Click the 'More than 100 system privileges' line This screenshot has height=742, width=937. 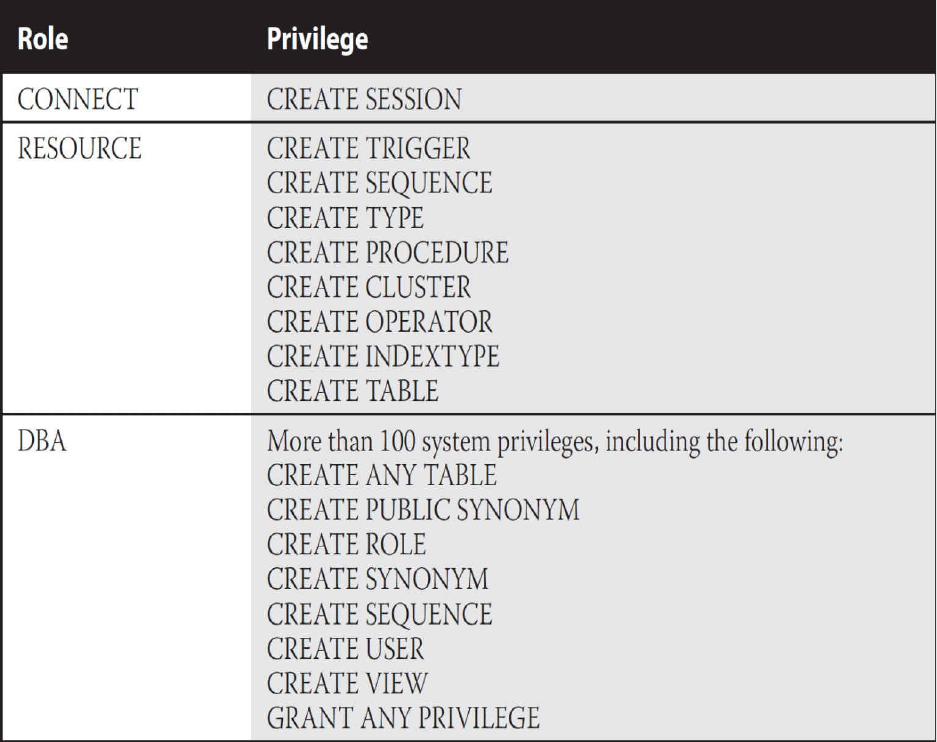point(555,442)
